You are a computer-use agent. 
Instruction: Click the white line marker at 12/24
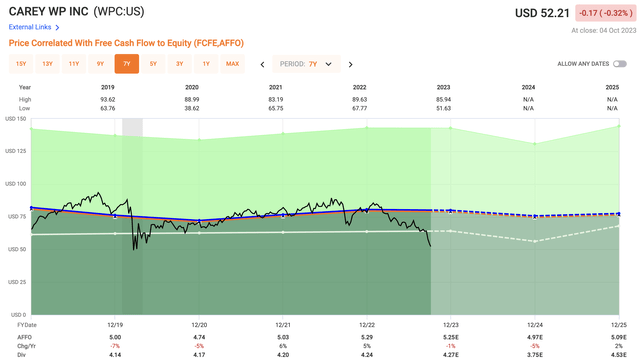(x=535, y=241)
